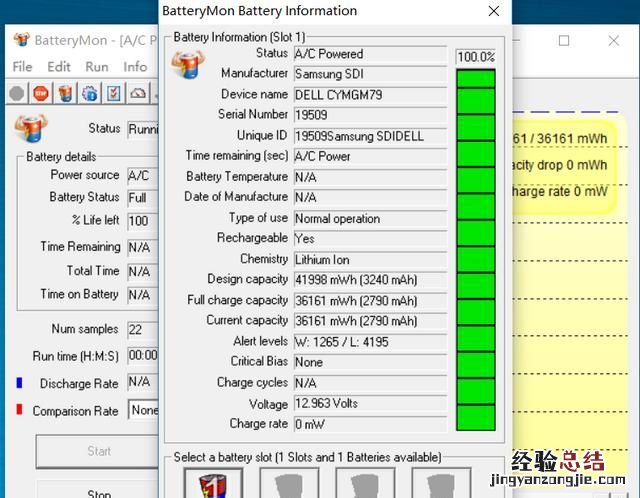Click the Run time (H:M:S) field

coord(143,355)
